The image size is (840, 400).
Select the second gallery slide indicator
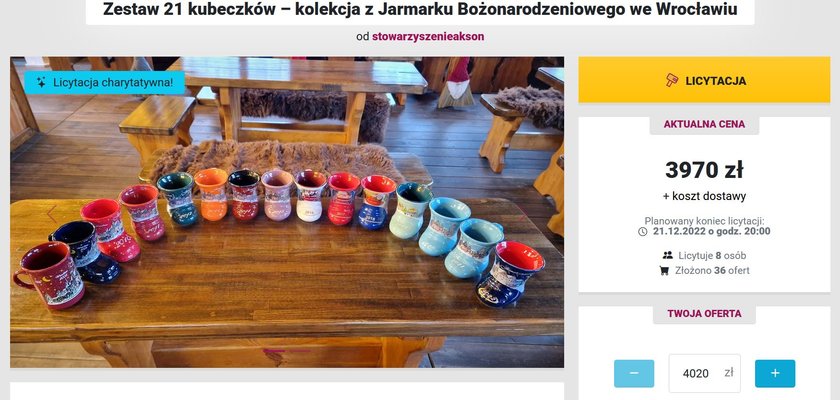coord(300,351)
